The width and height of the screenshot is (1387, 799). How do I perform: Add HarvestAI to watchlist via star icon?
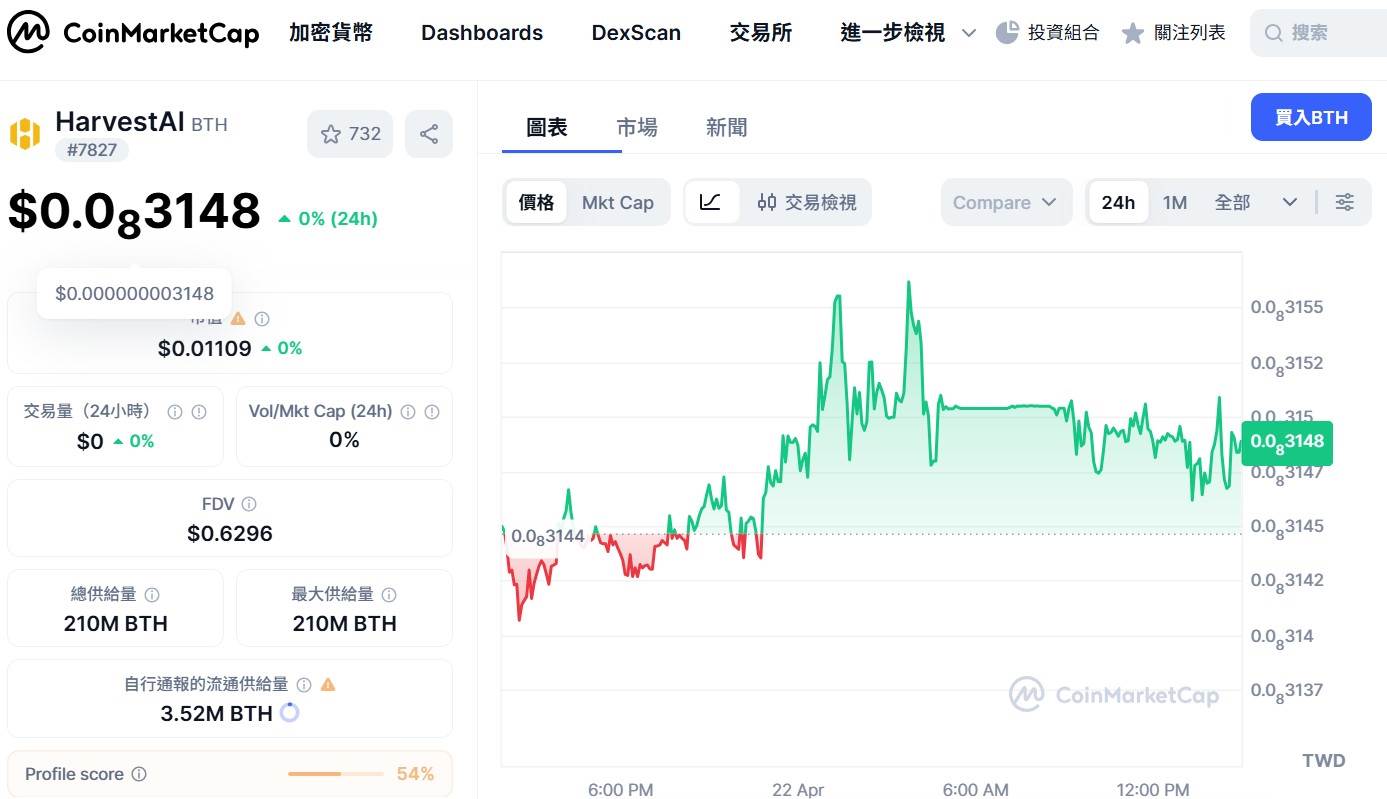(x=330, y=133)
